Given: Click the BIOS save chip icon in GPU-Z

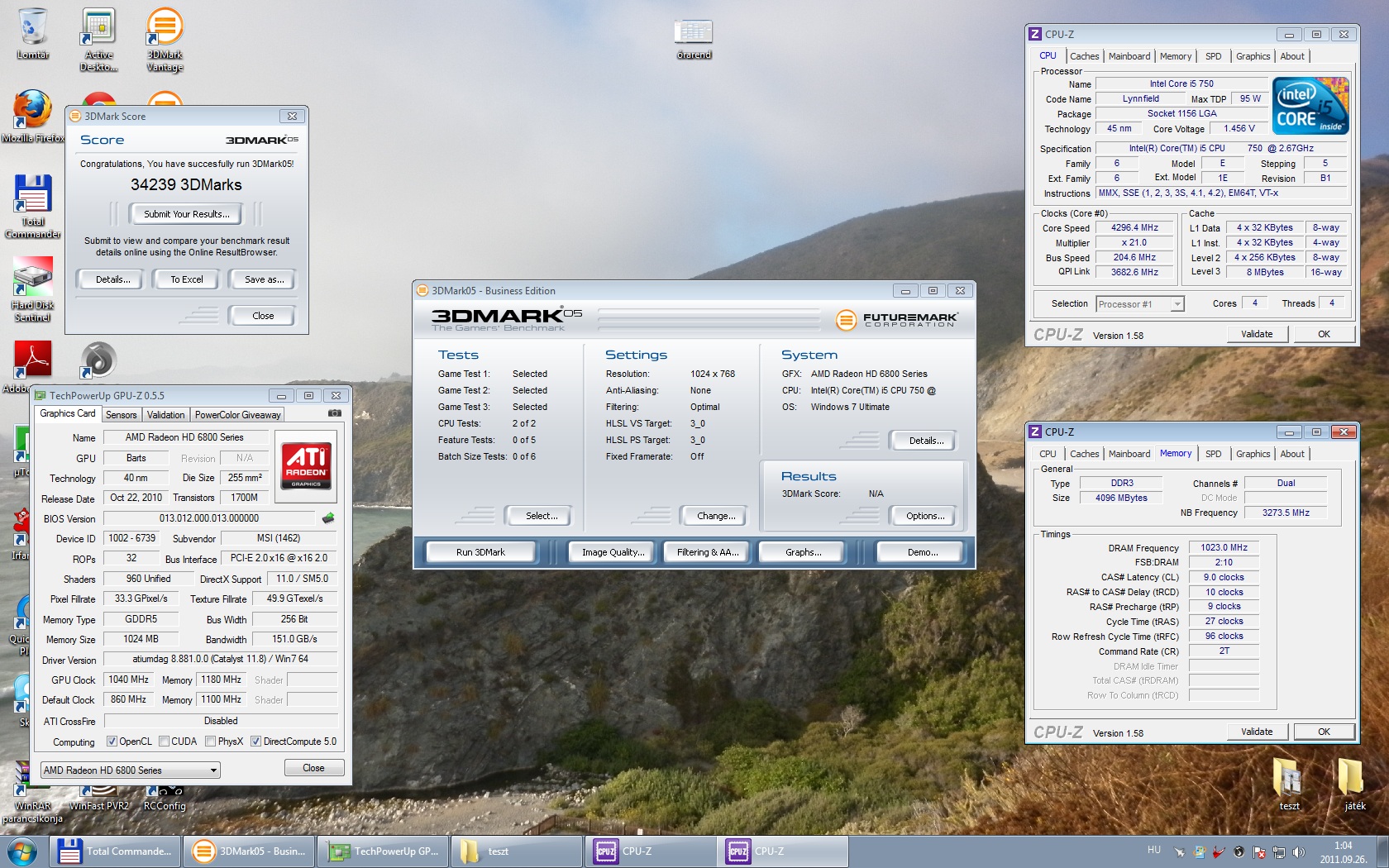Looking at the screenshot, I should point(328,518).
